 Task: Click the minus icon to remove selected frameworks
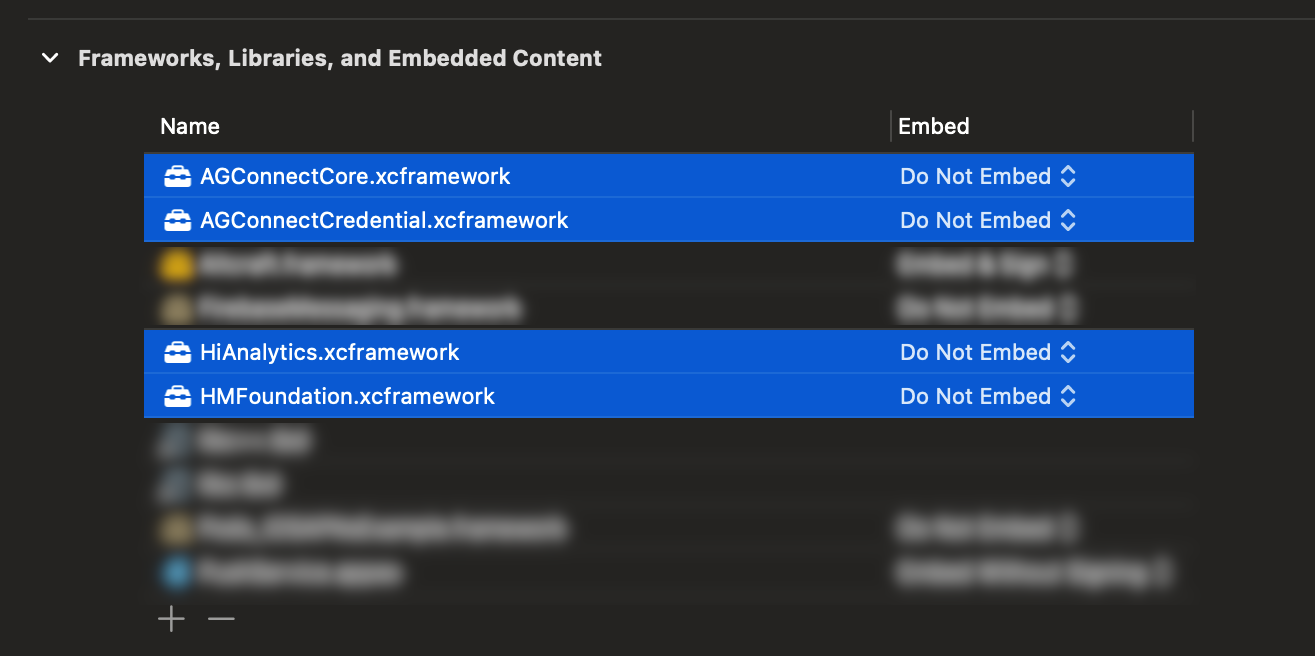coord(221,619)
